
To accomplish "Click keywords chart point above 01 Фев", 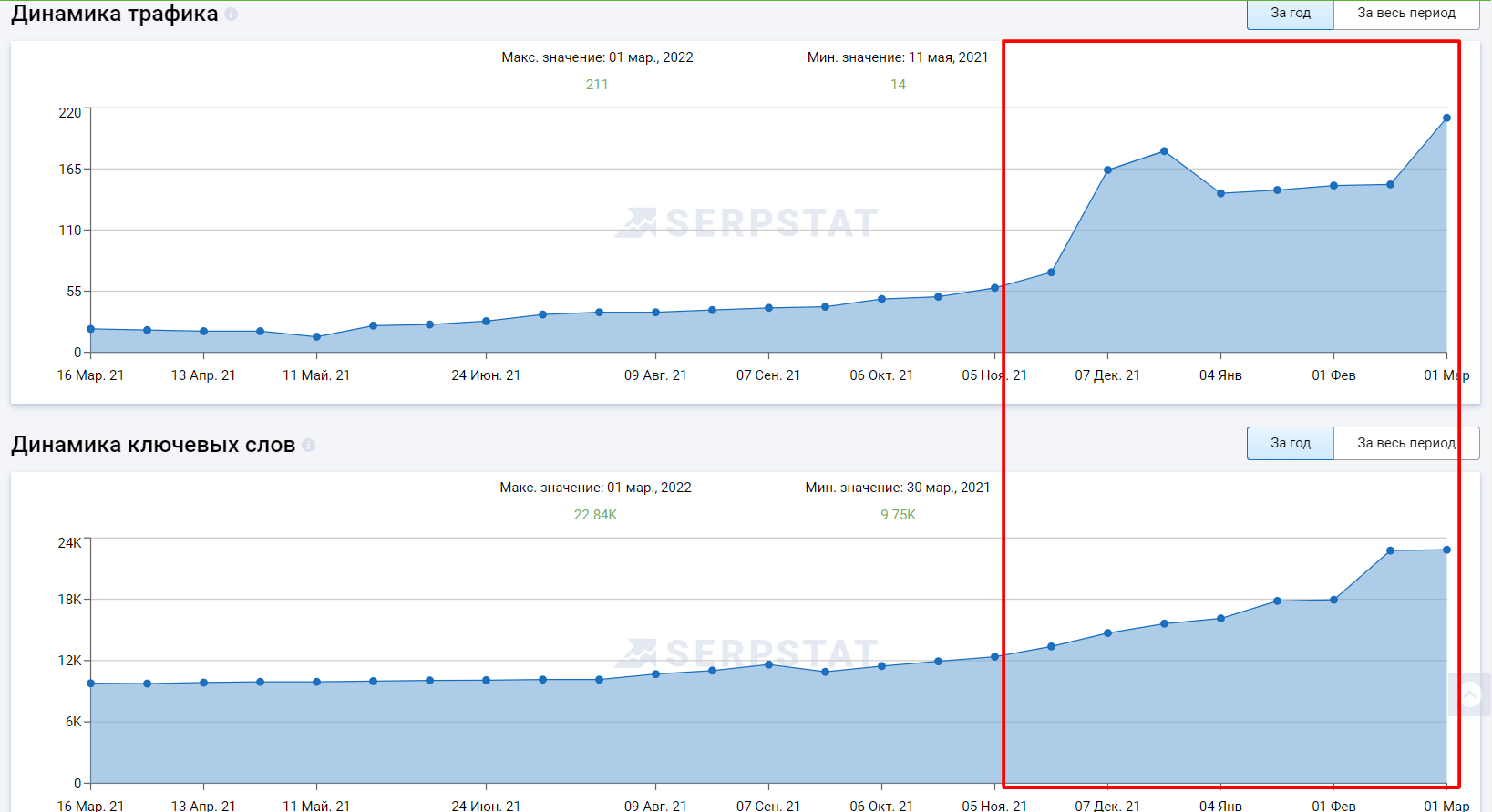I will 1333,600.
